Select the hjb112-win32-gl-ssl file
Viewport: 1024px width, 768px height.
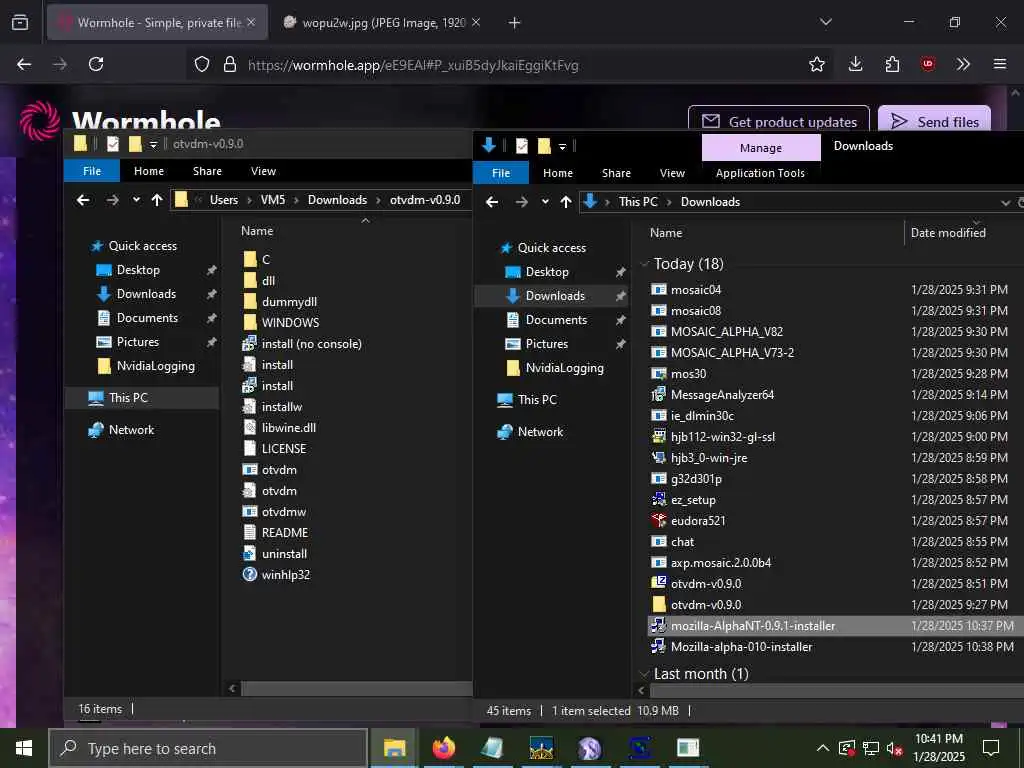click(x=723, y=437)
